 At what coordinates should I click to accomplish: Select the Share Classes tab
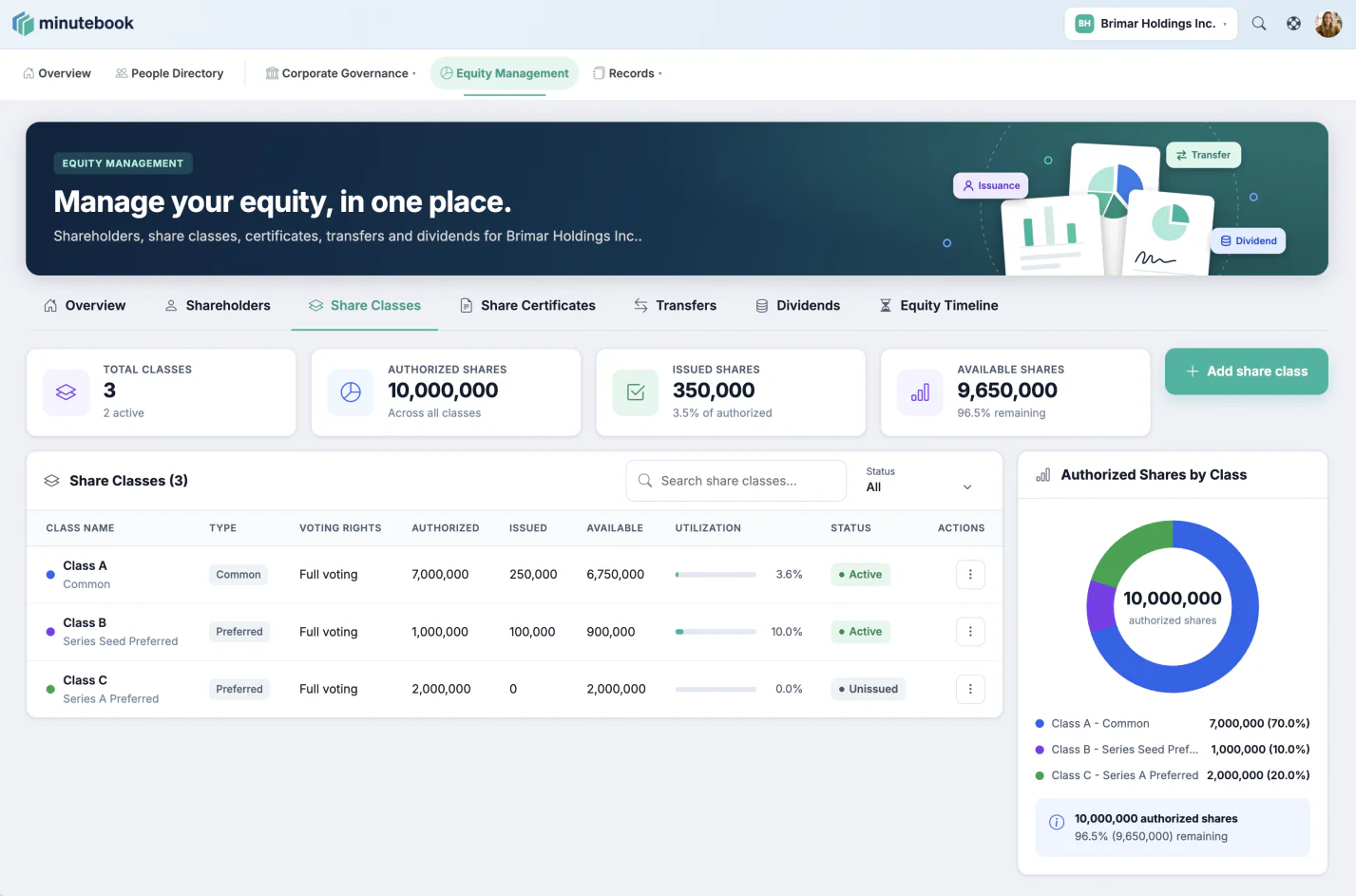pos(365,306)
